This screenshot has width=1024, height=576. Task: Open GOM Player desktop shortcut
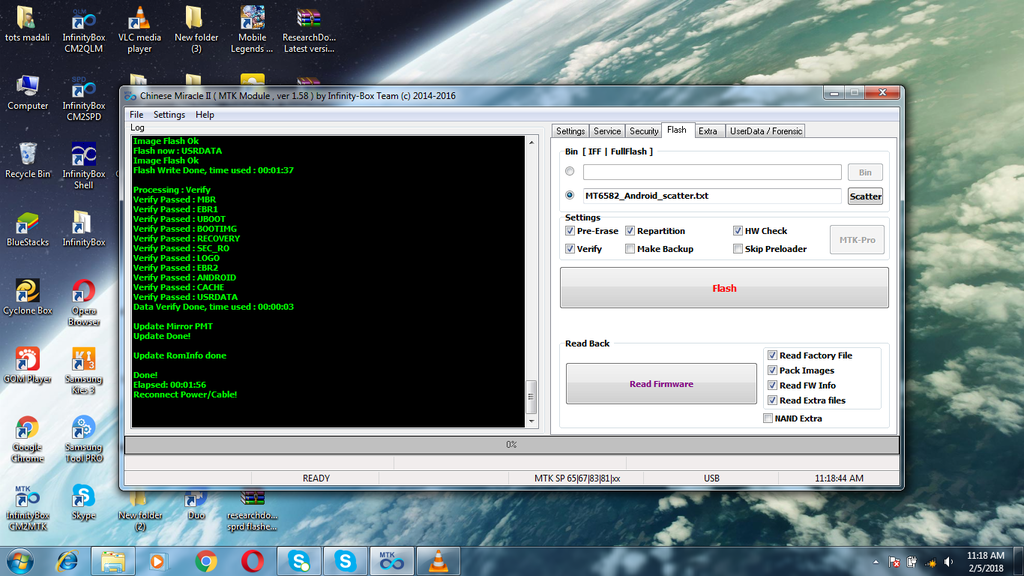point(28,365)
